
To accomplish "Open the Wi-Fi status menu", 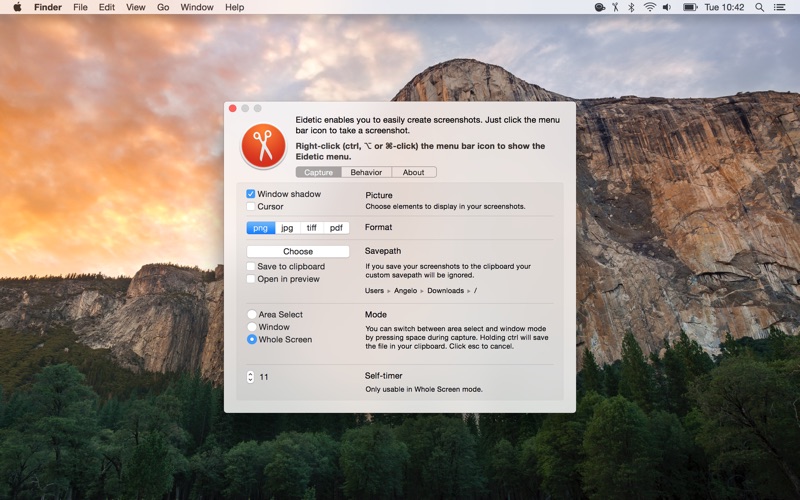I will coord(649,7).
